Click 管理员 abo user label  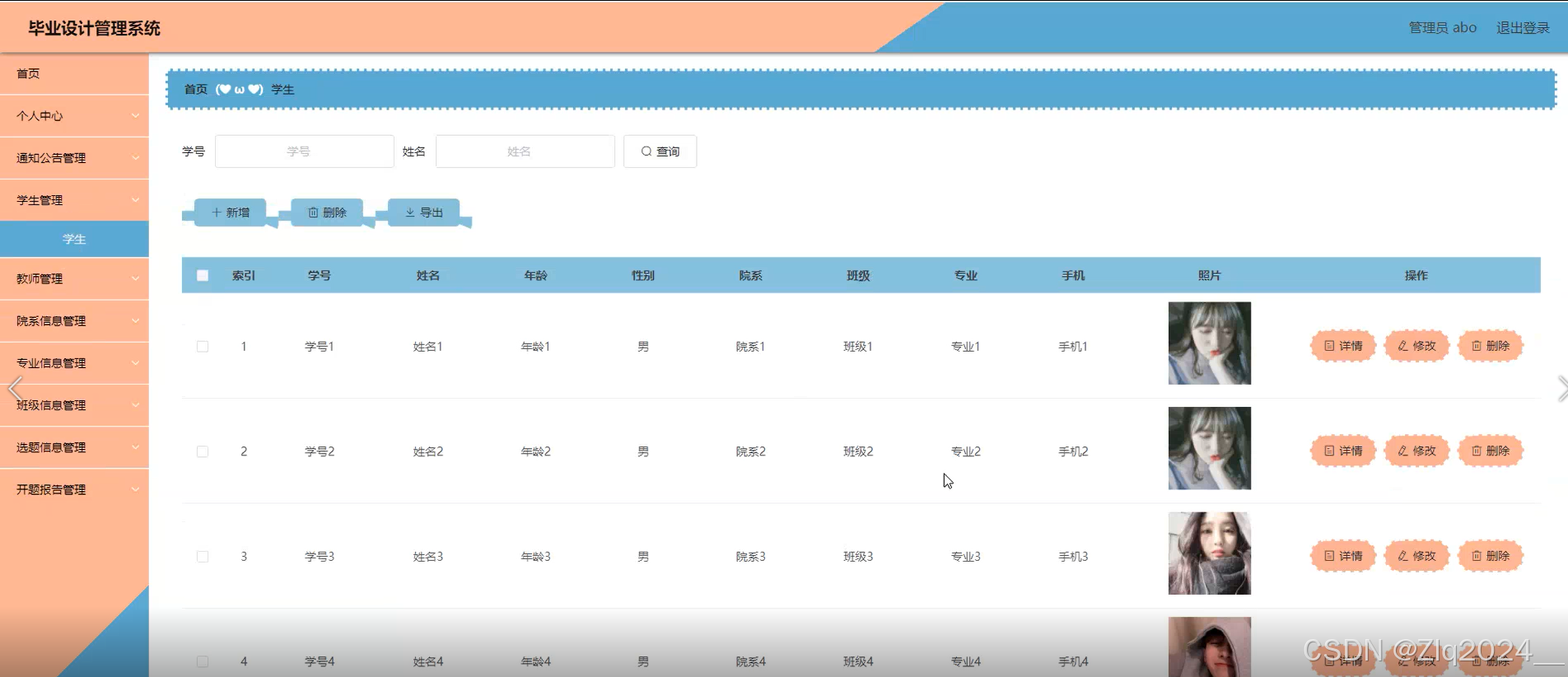pos(1442,28)
